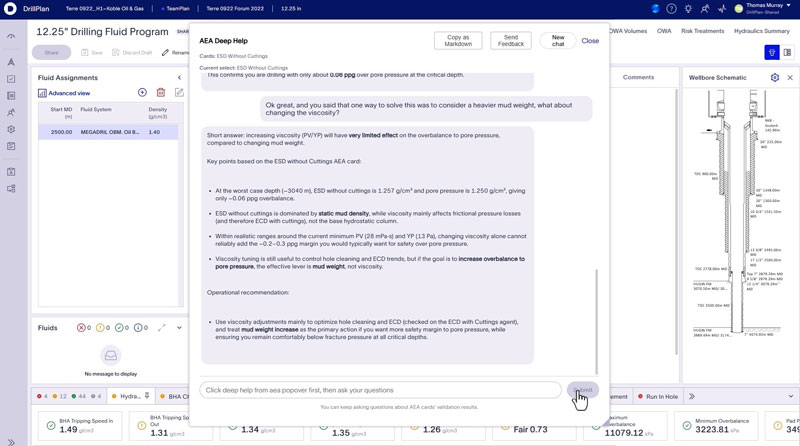This screenshot has height=446, width=800.
Task: Open the left sidebar person-with-tool icon
Action: 11,113
